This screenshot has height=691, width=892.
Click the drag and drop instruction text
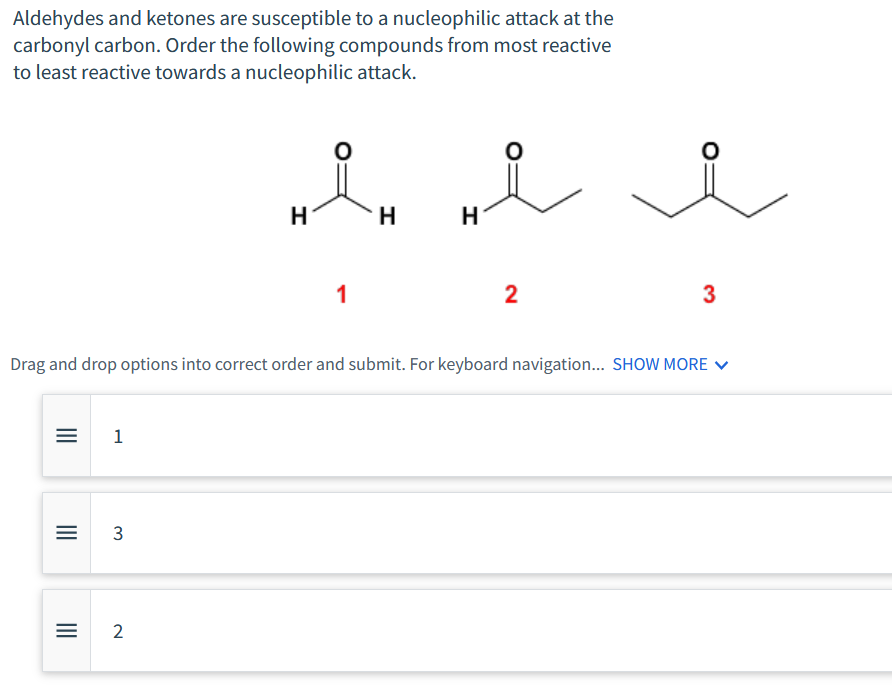tap(308, 364)
